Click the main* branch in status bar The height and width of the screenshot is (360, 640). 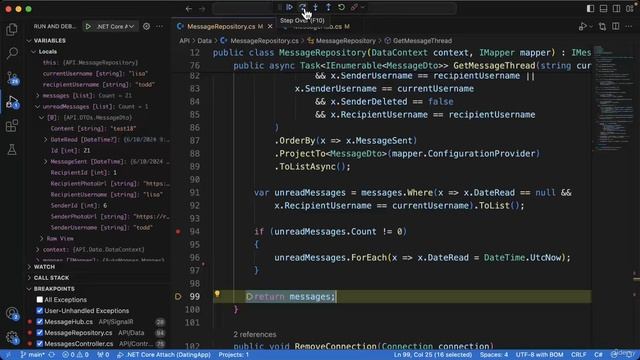(33, 355)
